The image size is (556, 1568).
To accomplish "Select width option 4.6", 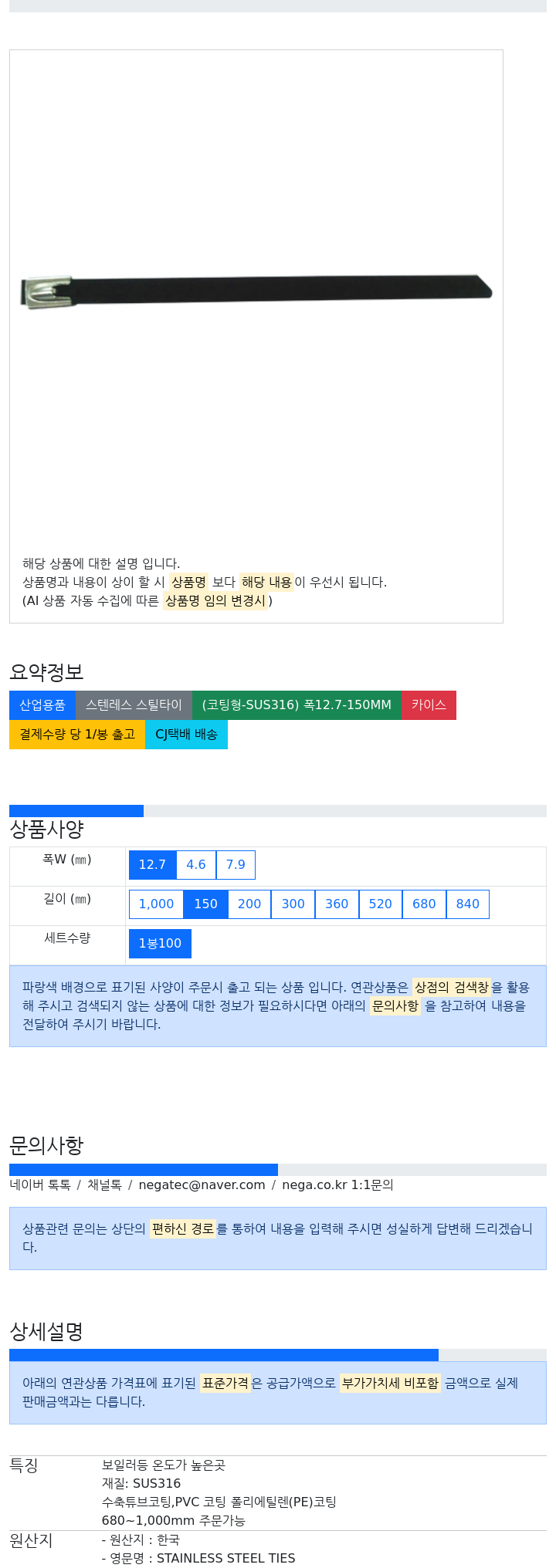I will pyautogui.click(x=196, y=865).
